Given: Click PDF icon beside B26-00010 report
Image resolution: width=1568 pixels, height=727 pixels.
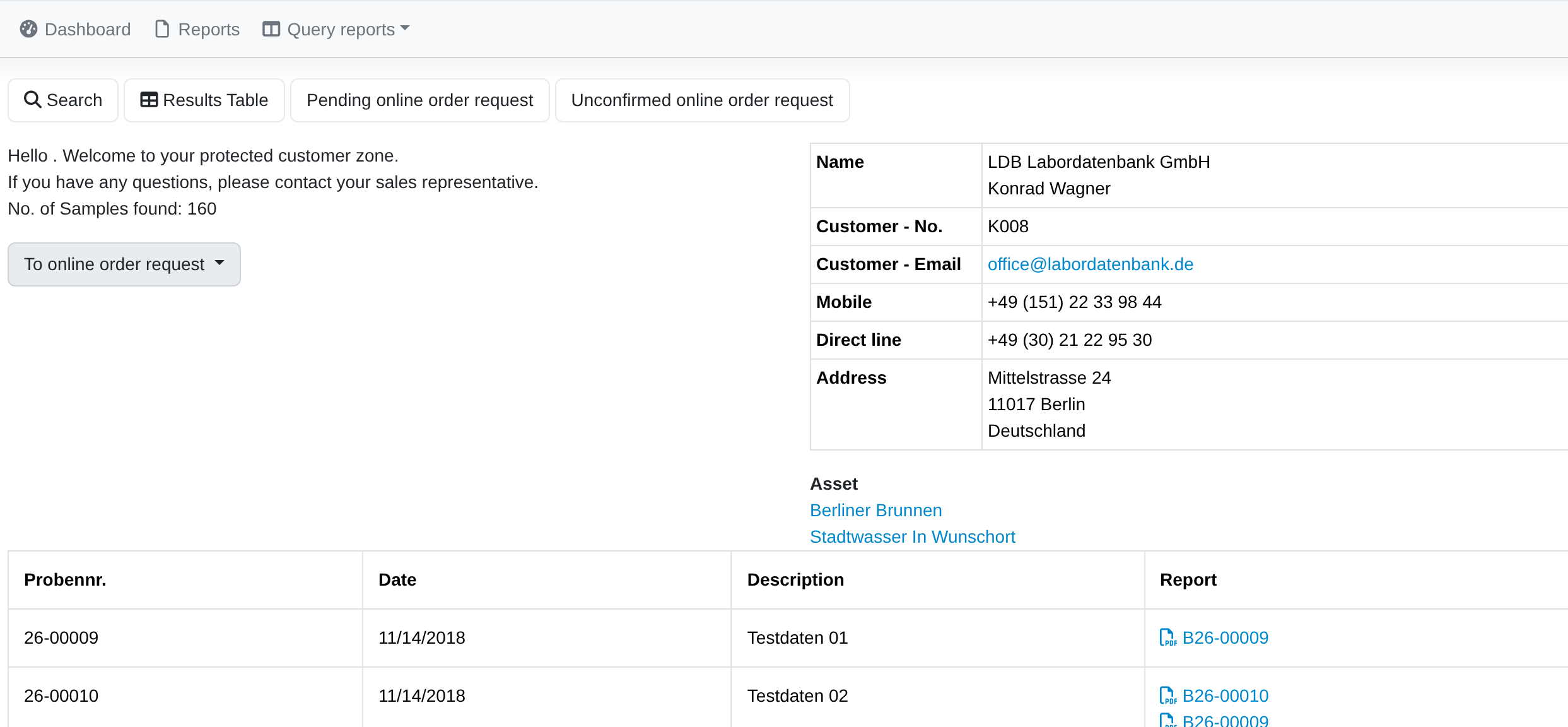Looking at the screenshot, I should [1167, 695].
